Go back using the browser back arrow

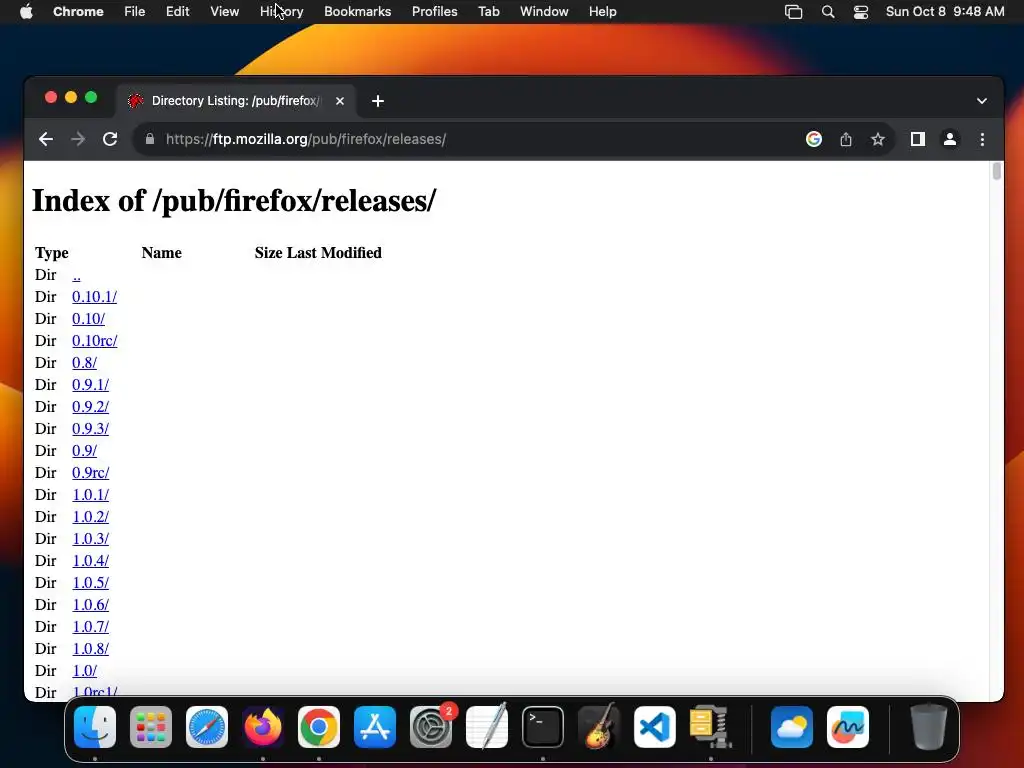point(46,139)
